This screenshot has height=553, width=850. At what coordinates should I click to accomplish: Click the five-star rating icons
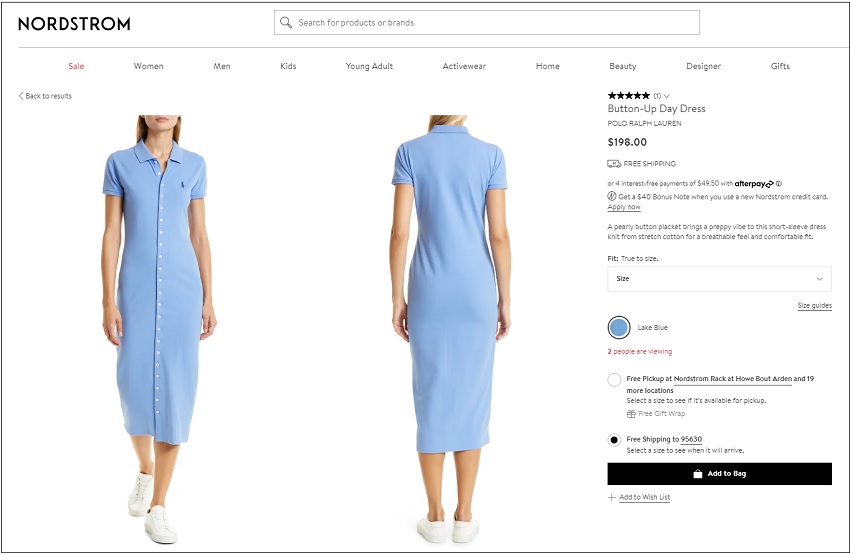(628, 95)
